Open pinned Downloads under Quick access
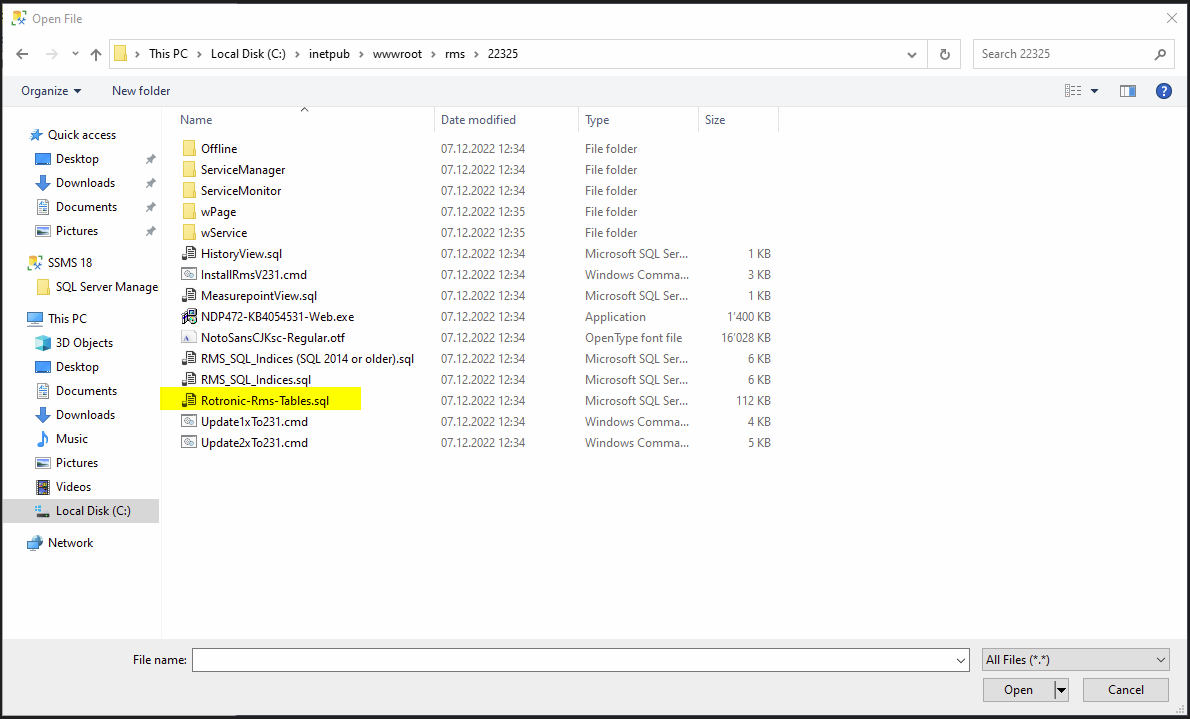 (85, 183)
